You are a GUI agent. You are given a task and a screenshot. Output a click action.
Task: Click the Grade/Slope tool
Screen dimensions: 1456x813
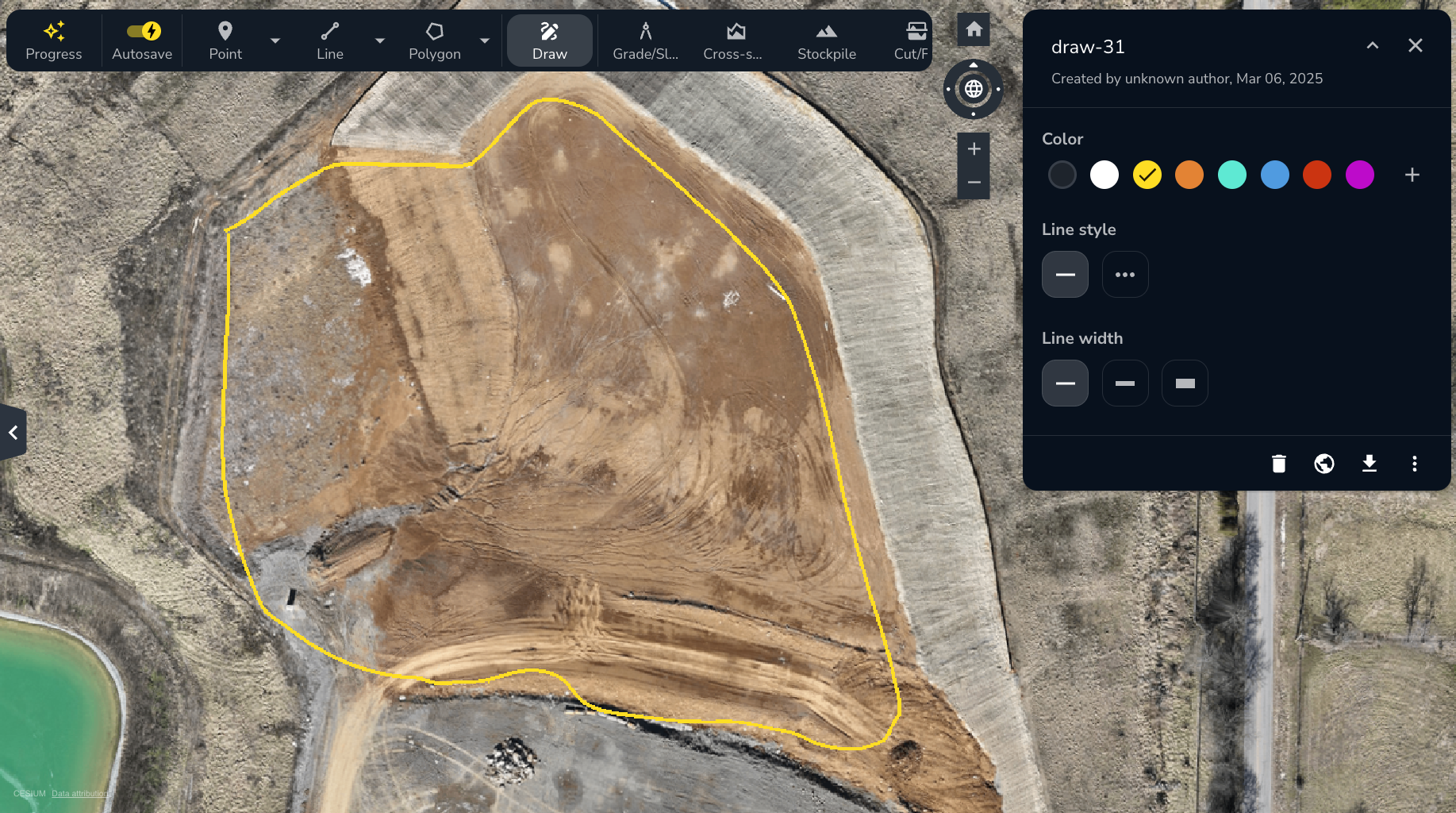click(x=645, y=40)
